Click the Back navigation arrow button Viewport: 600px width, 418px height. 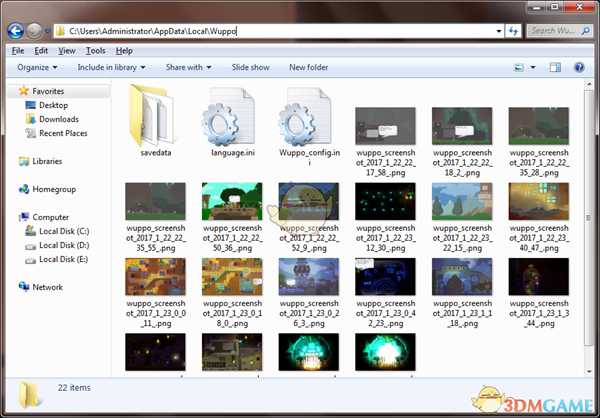click(17, 31)
